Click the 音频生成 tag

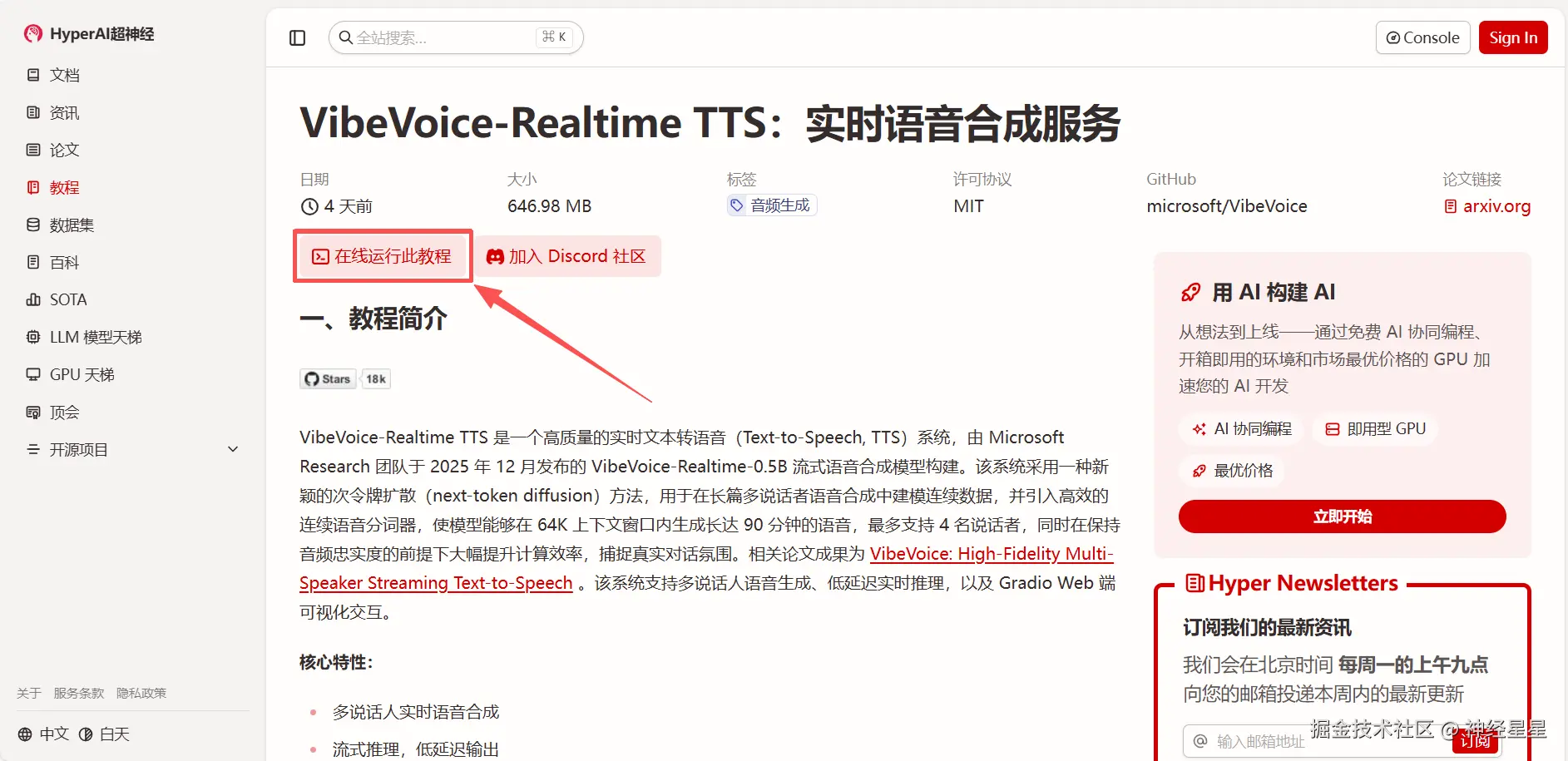(772, 205)
